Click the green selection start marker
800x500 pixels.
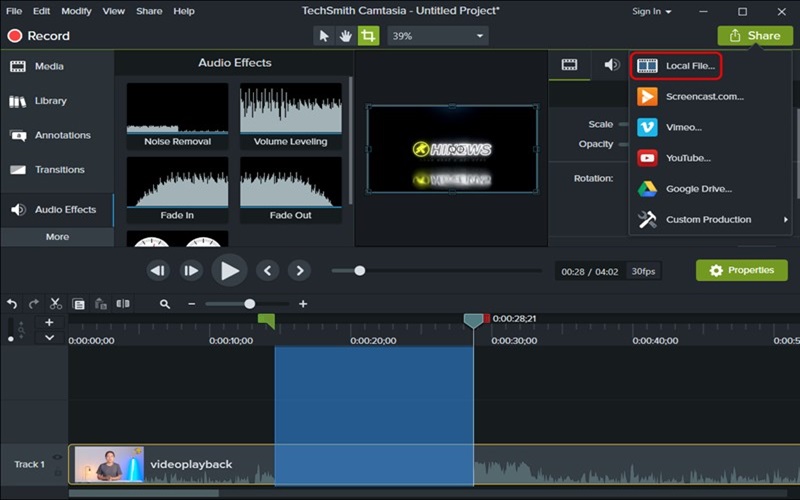267,321
